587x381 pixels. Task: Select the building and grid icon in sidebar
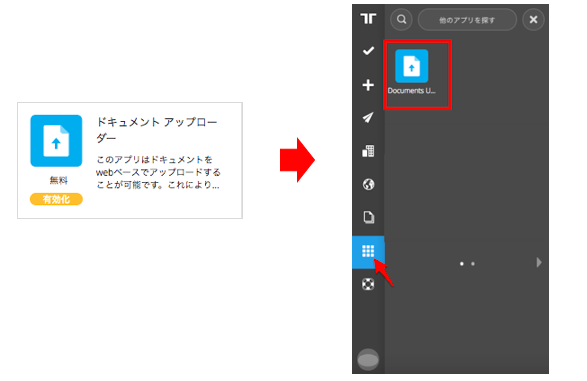click(x=368, y=151)
